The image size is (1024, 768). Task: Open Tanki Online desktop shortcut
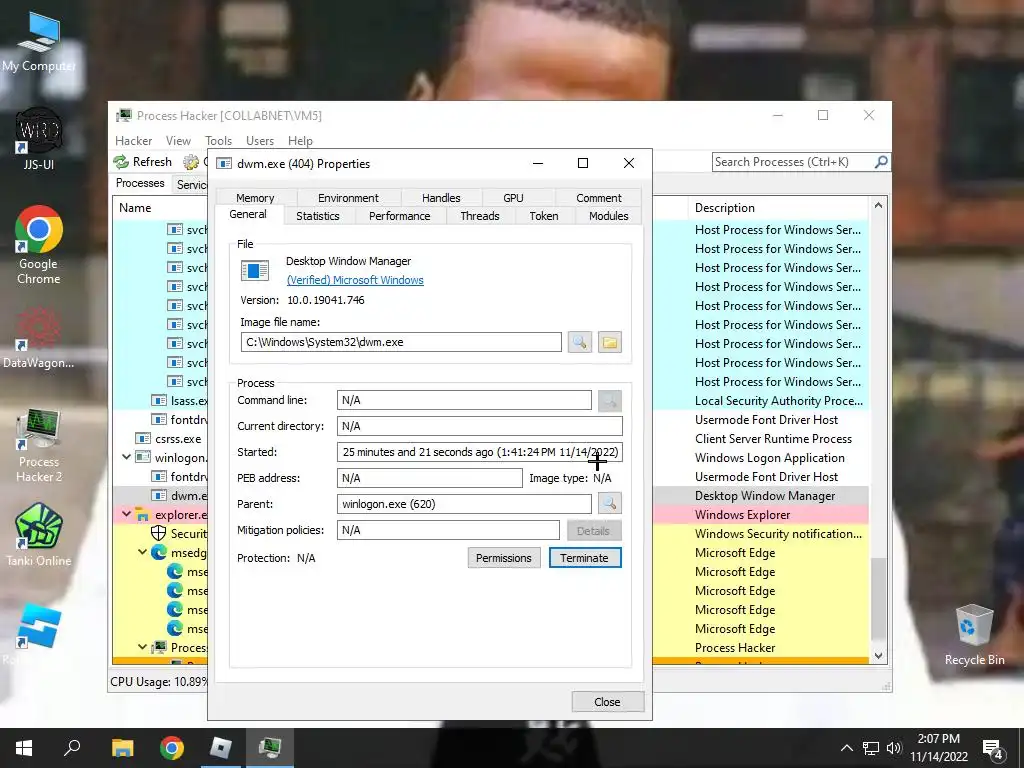click(x=39, y=534)
